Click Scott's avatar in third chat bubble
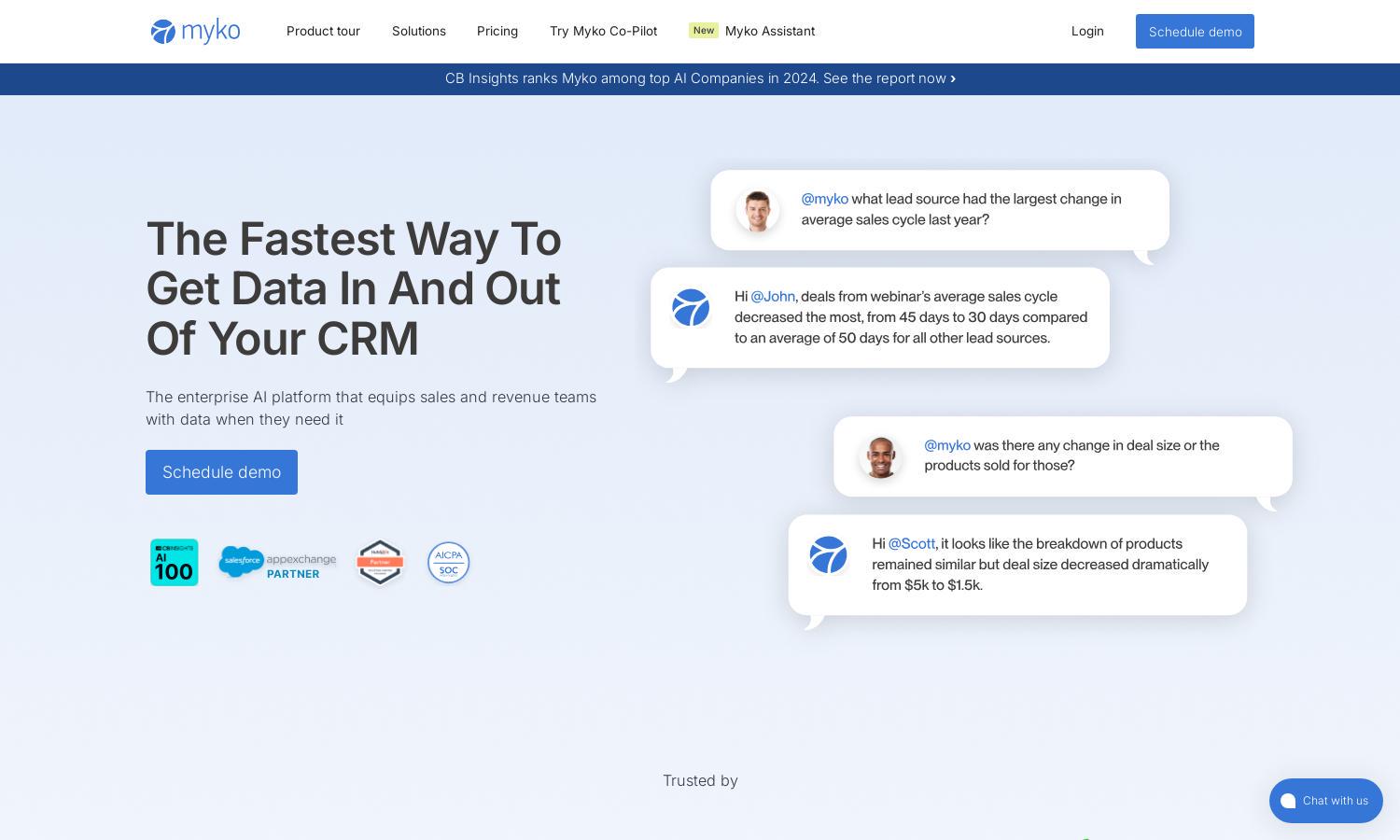 880,457
